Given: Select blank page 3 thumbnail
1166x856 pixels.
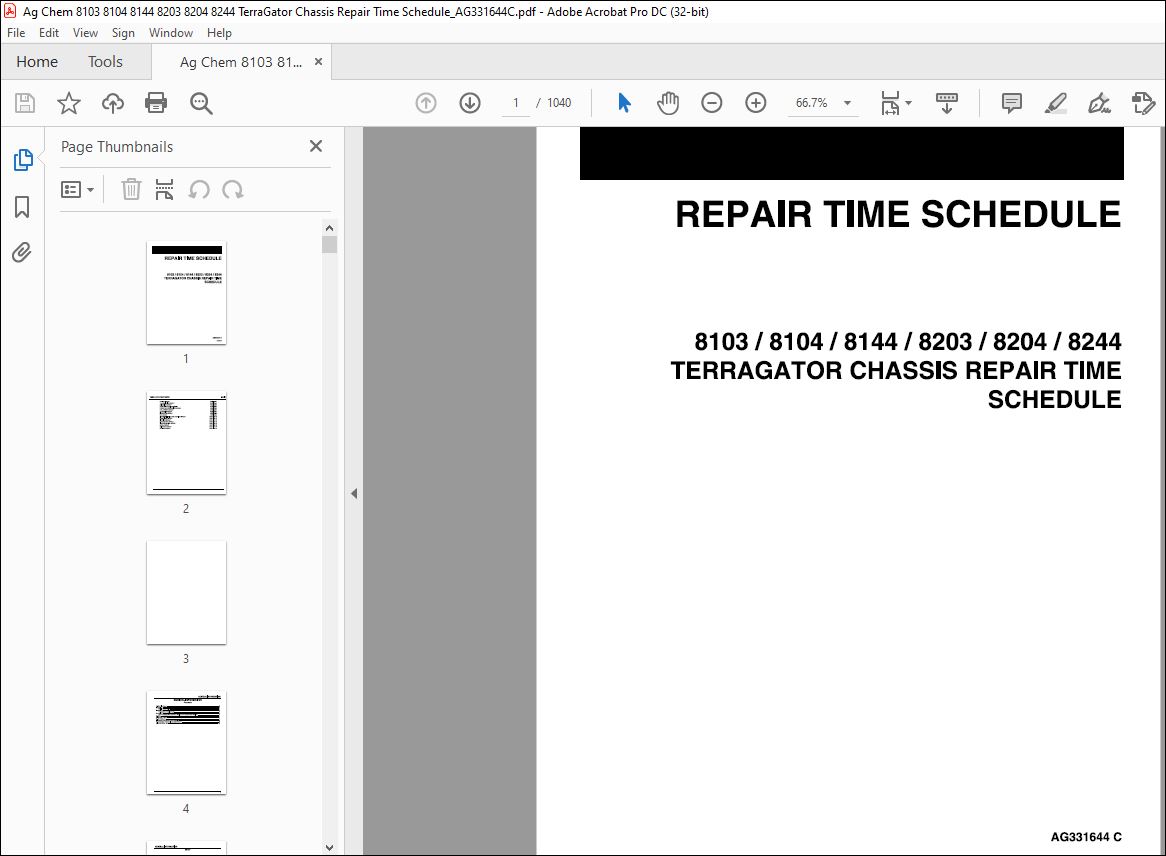Looking at the screenshot, I should click(187, 593).
